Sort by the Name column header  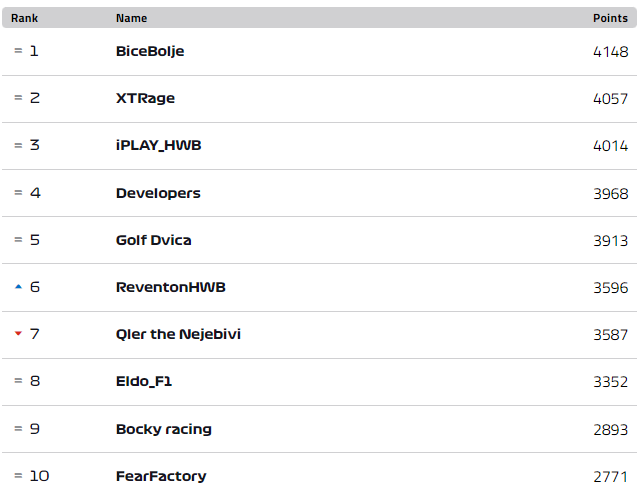pyautogui.click(x=131, y=18)
